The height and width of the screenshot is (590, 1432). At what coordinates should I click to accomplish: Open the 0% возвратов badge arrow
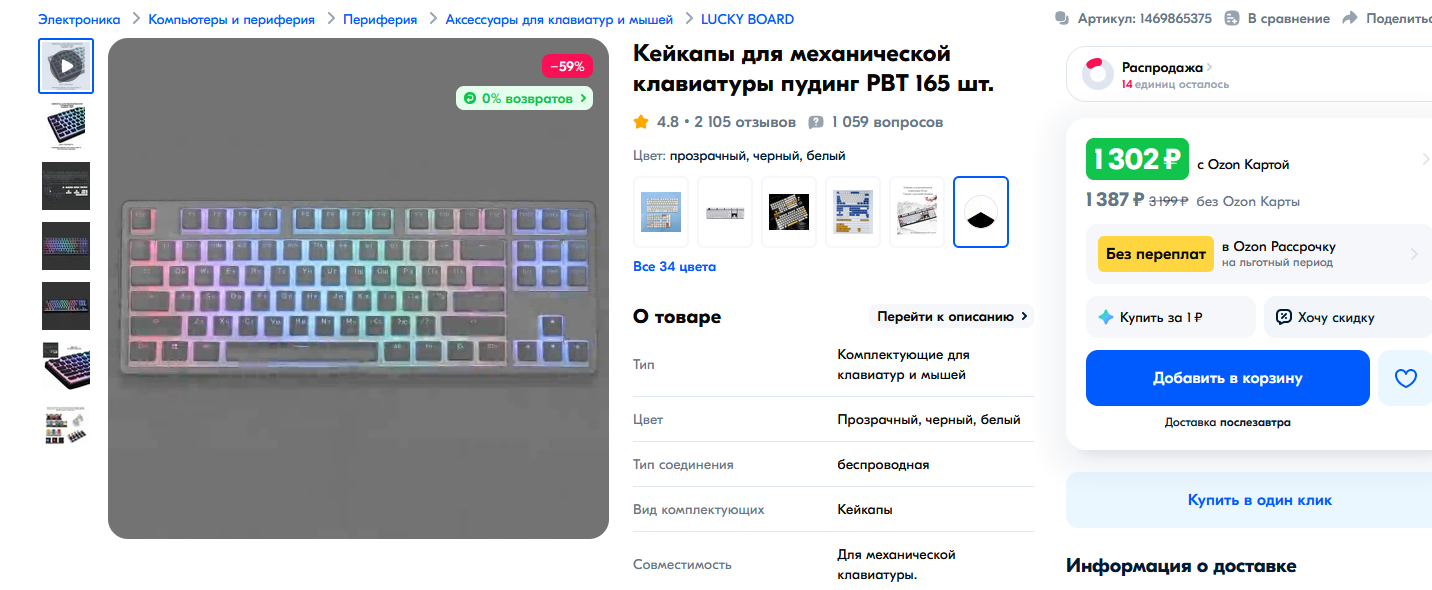(584, 98)
